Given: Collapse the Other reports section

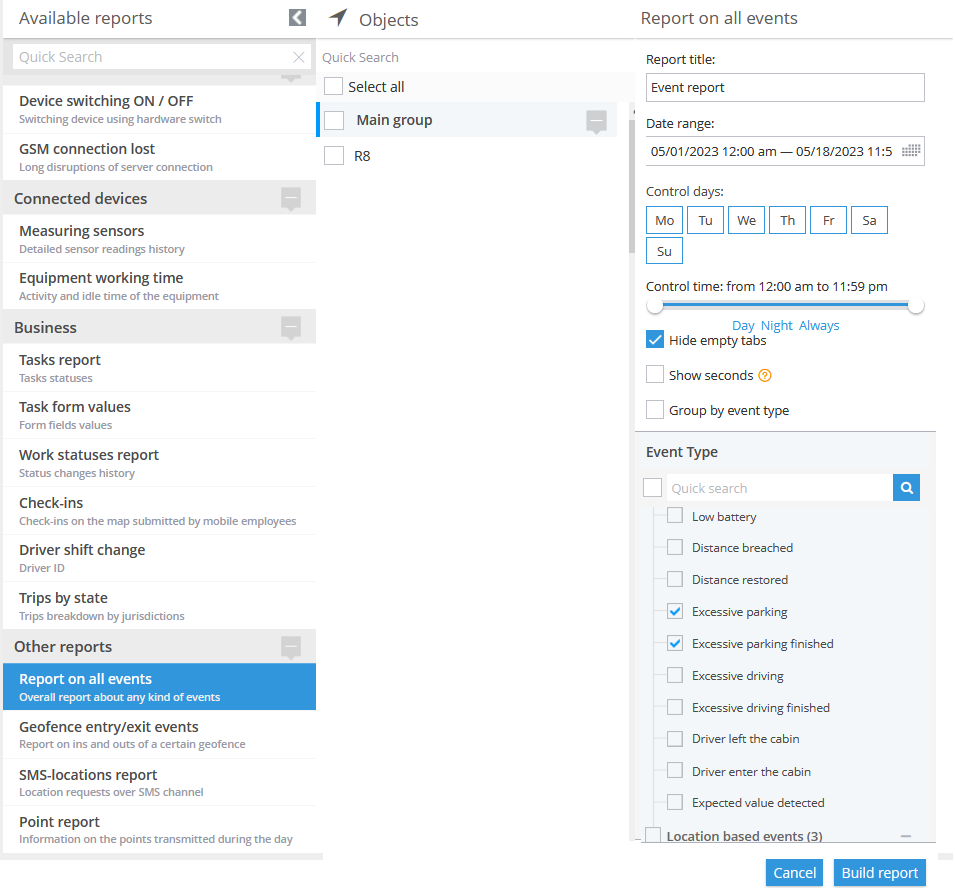Looking at the screenshot, I should 291,648.
